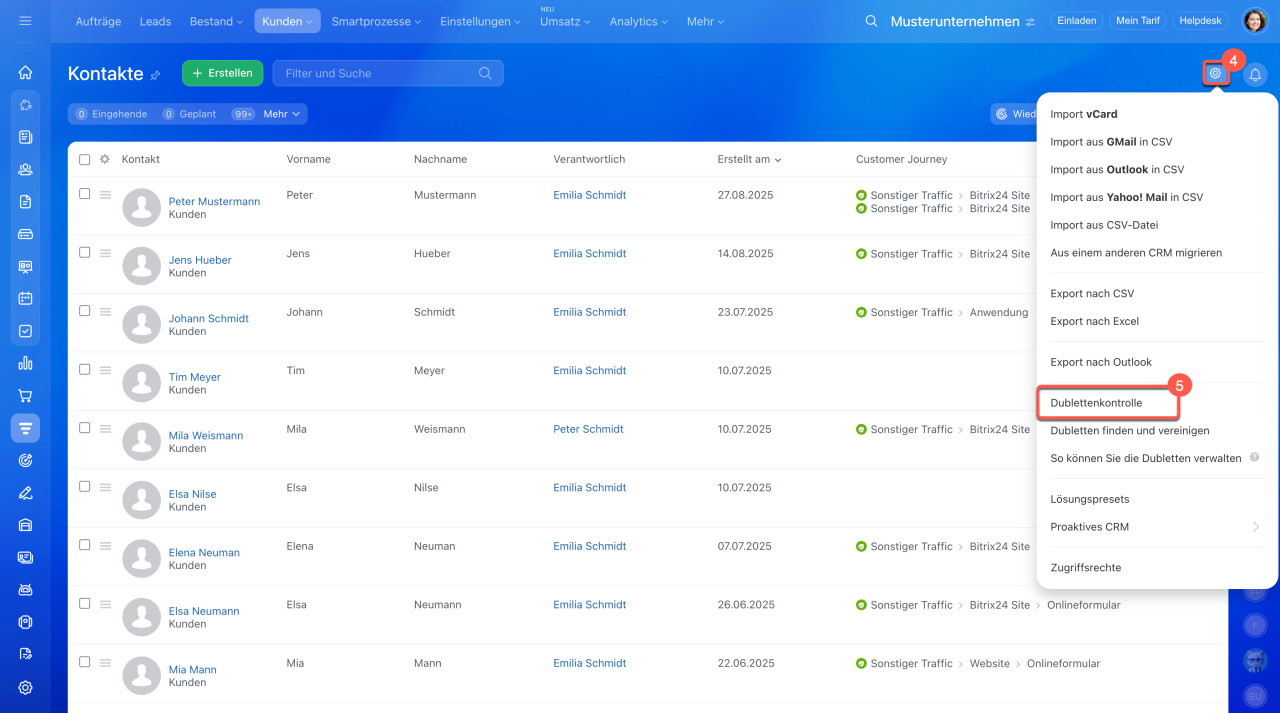
Task: Click the avatar of Mila Weismann
Action: pyautogui.click(x=142, y=442)
